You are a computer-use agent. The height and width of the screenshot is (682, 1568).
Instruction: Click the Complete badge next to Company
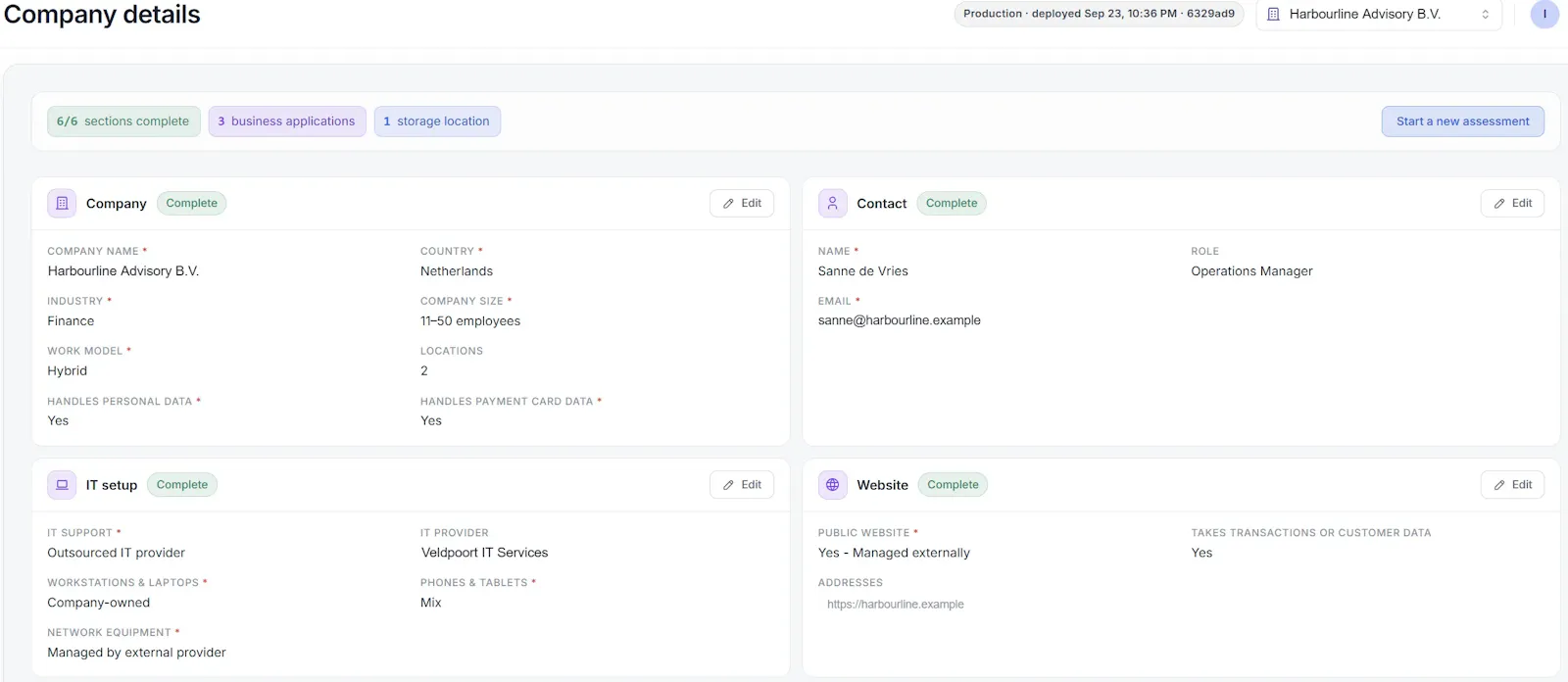click(x=191, y=203)
